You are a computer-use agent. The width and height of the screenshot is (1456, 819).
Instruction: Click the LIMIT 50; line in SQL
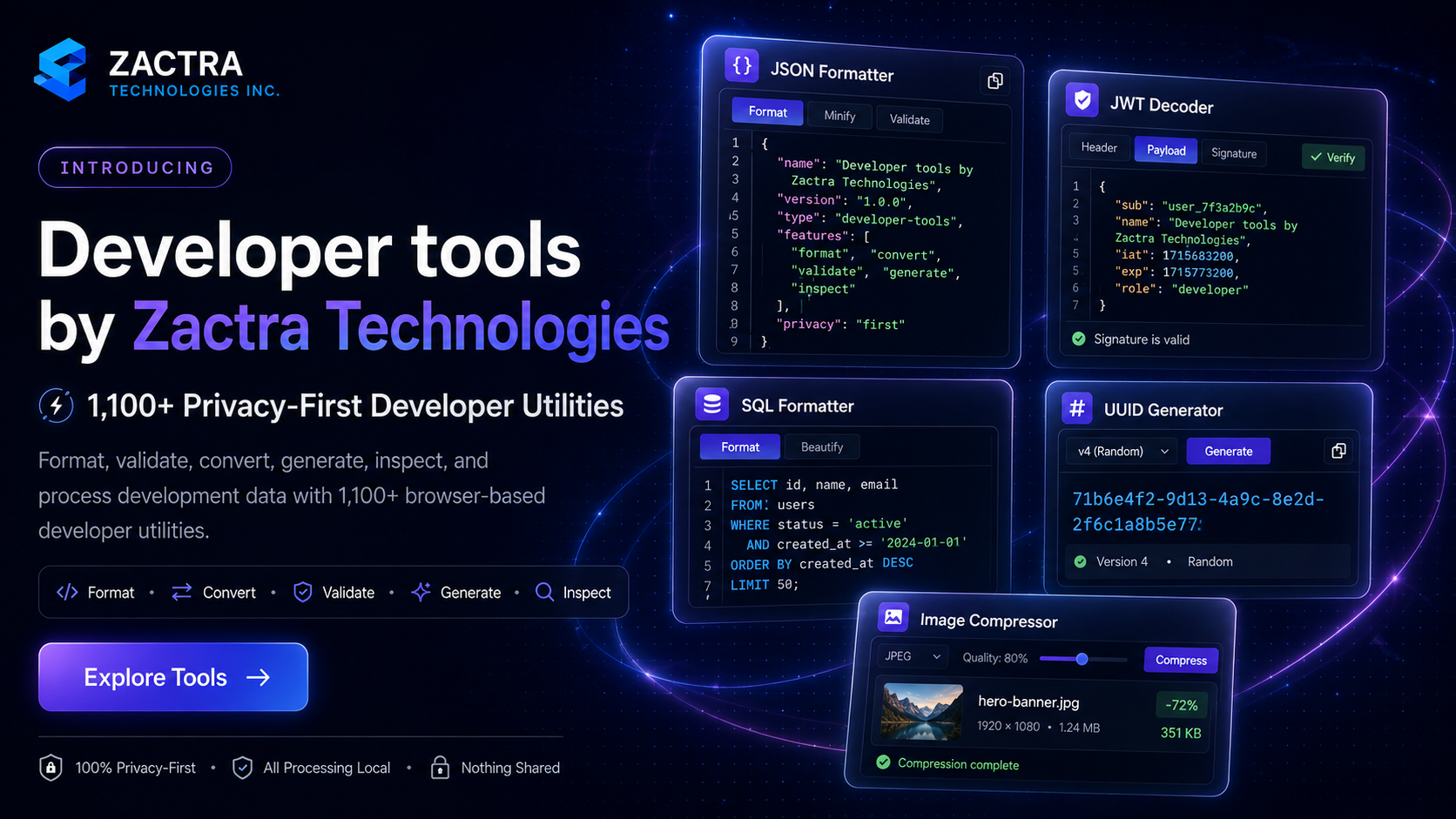pos(765,585)
